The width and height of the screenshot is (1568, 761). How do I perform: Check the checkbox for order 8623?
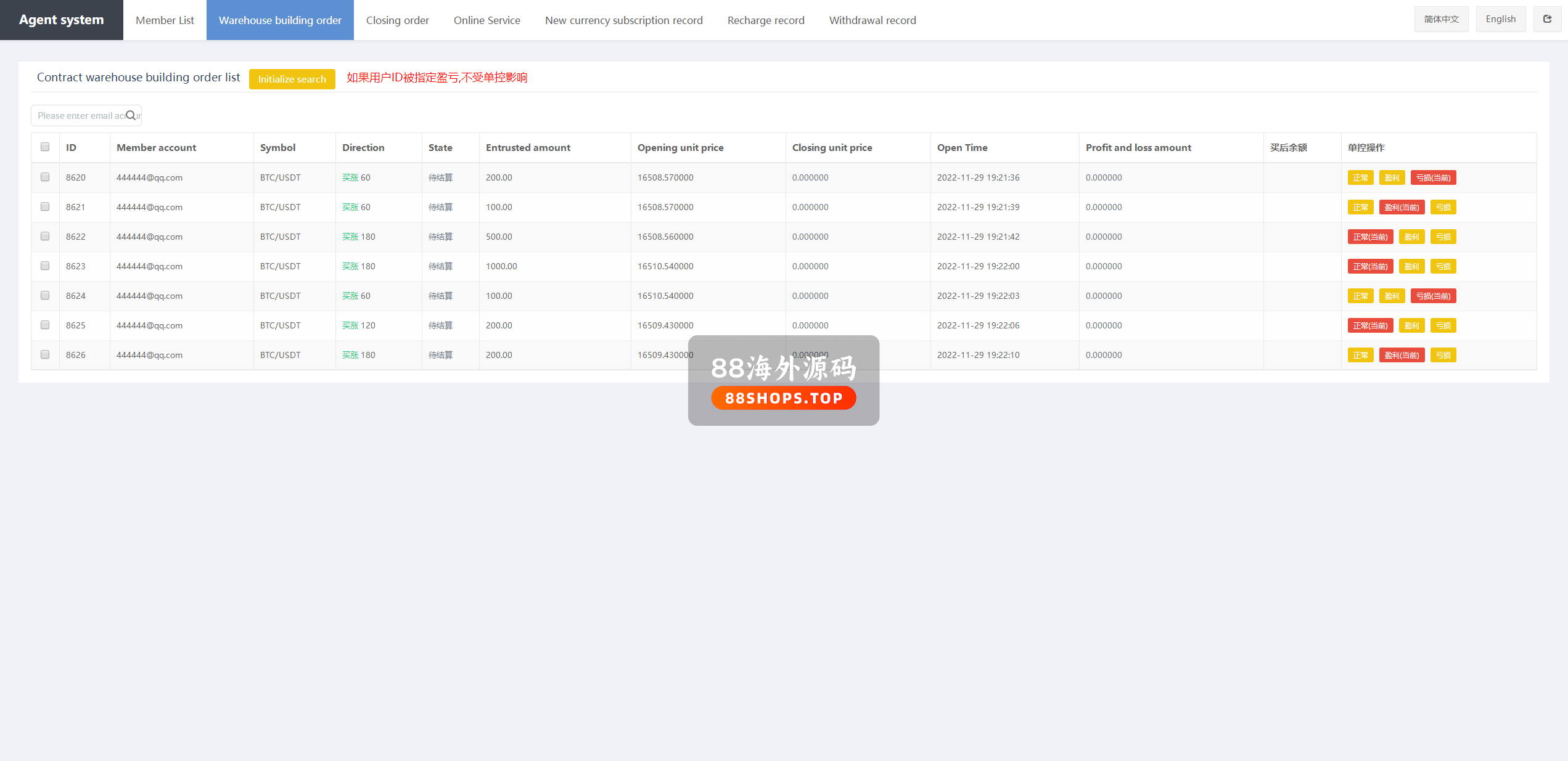click(45, 266)
